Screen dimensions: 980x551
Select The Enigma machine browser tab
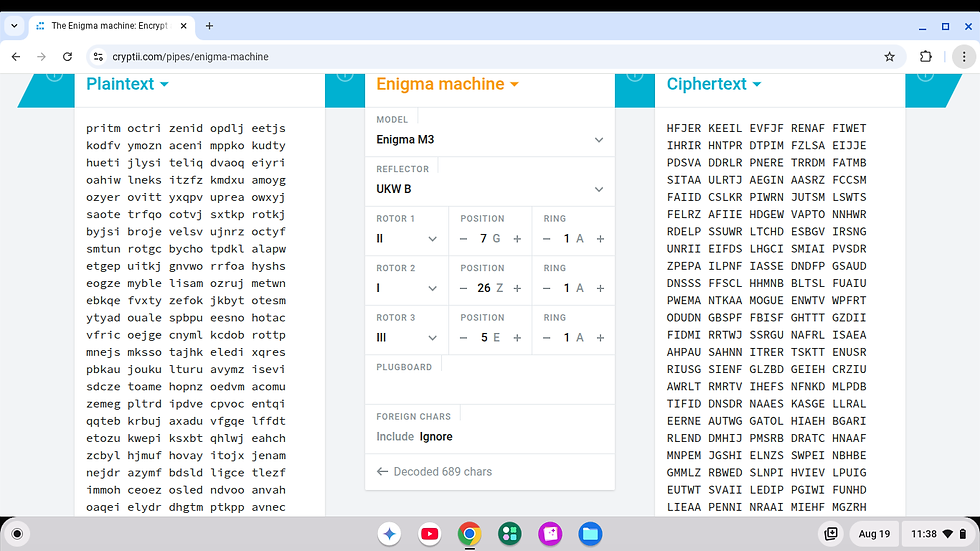point(111,26)
